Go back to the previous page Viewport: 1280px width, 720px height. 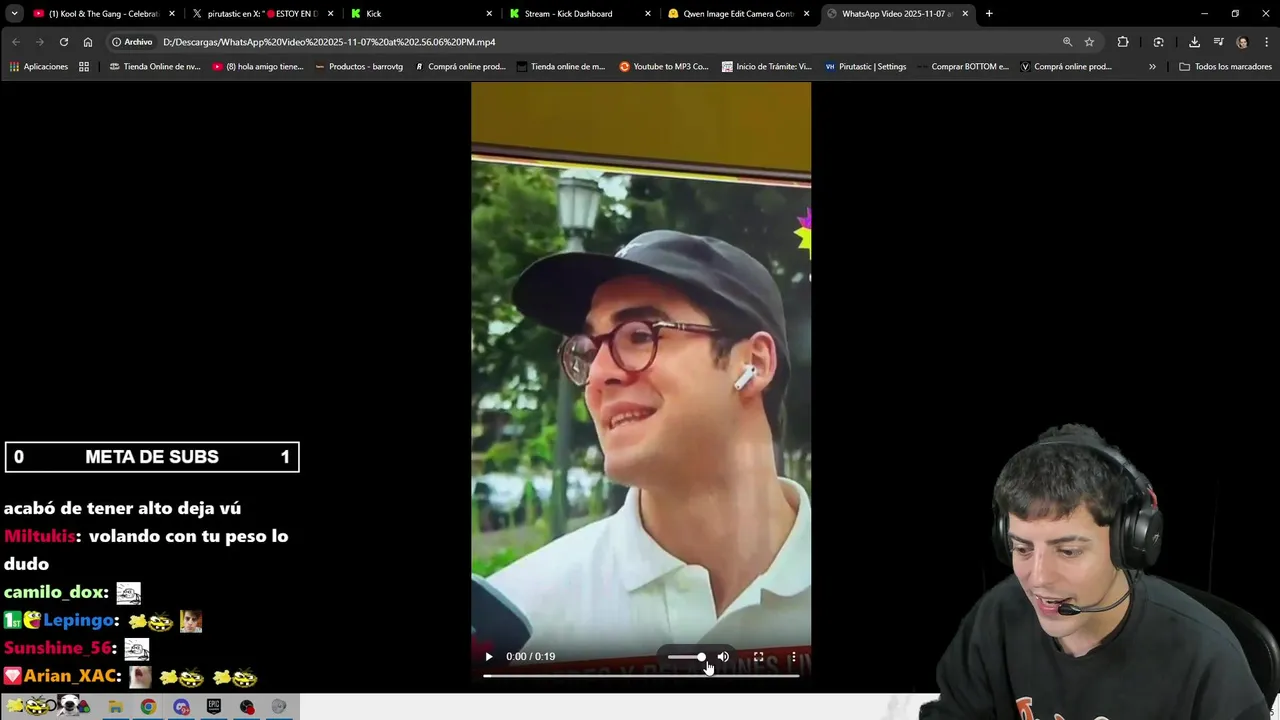coord(16,42)
